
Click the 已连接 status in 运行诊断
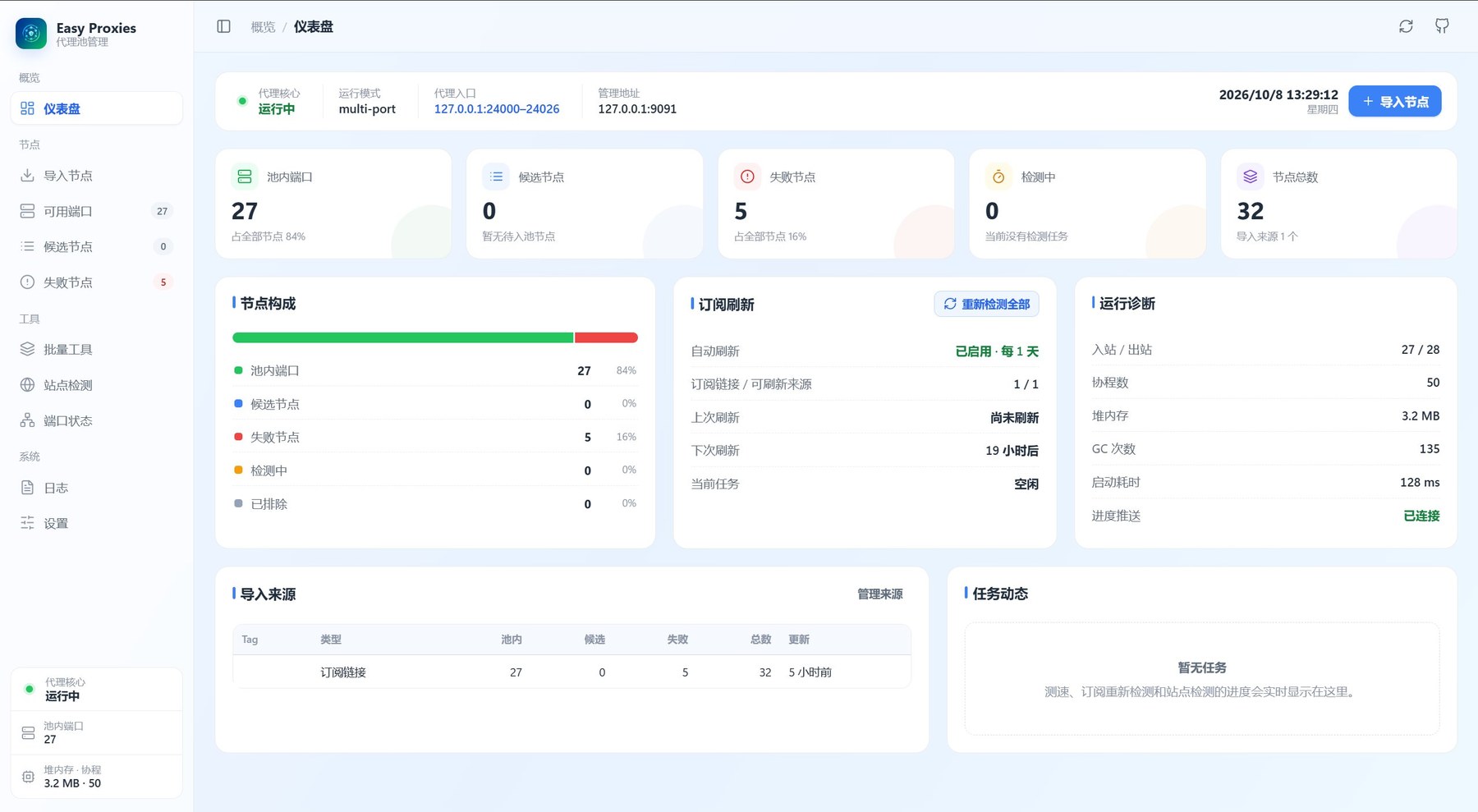(1421, 516)
